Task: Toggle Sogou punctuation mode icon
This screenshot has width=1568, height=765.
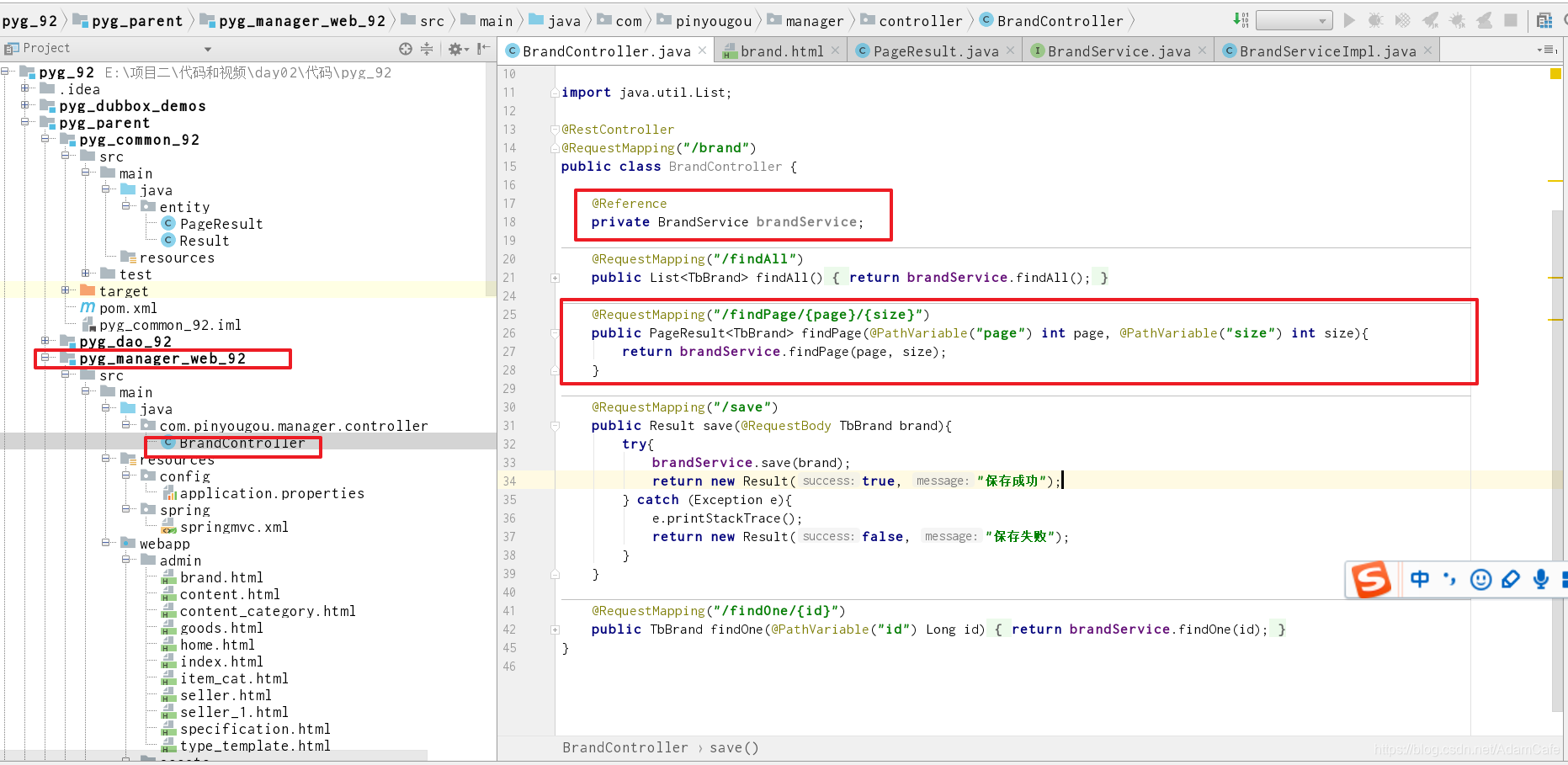Action: point(1449,579)
